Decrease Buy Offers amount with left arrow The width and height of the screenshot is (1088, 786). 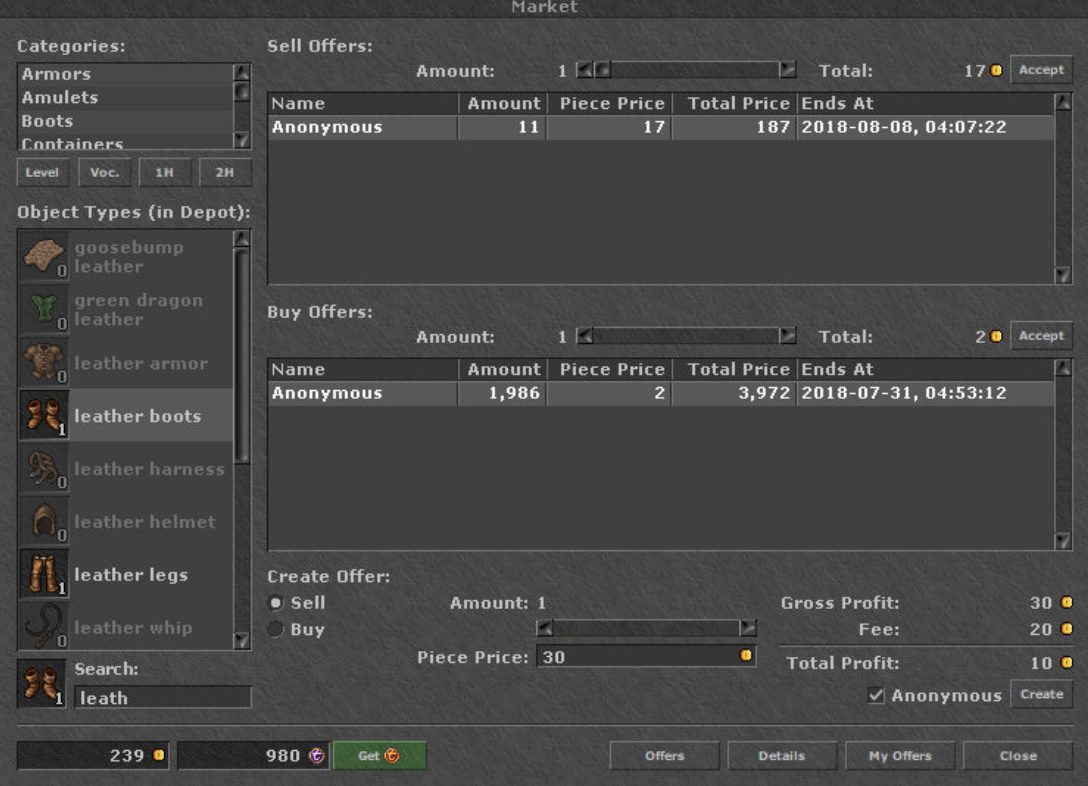(x=585, y=336)
